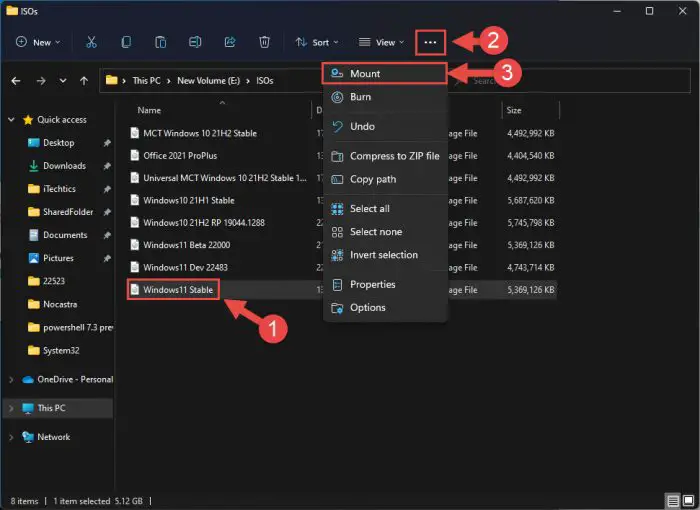Select Windows10 21H1 Stable file

[189, 200]
